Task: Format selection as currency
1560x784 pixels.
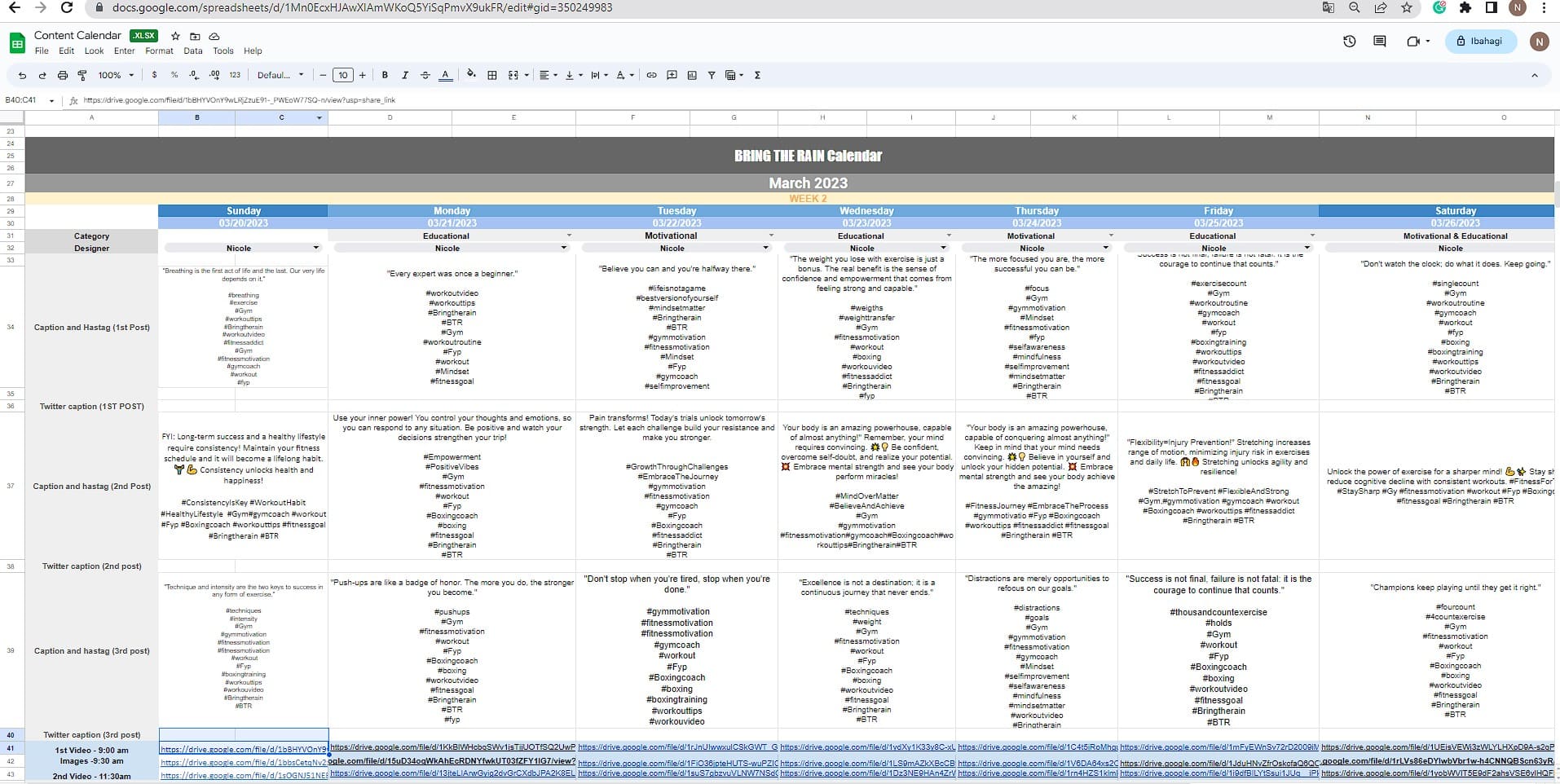Action: click(x=154, y=75)
